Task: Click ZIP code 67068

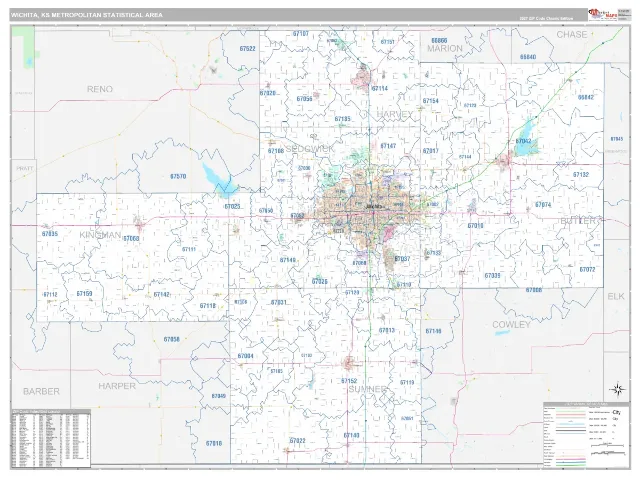Action: coord(131,238)
